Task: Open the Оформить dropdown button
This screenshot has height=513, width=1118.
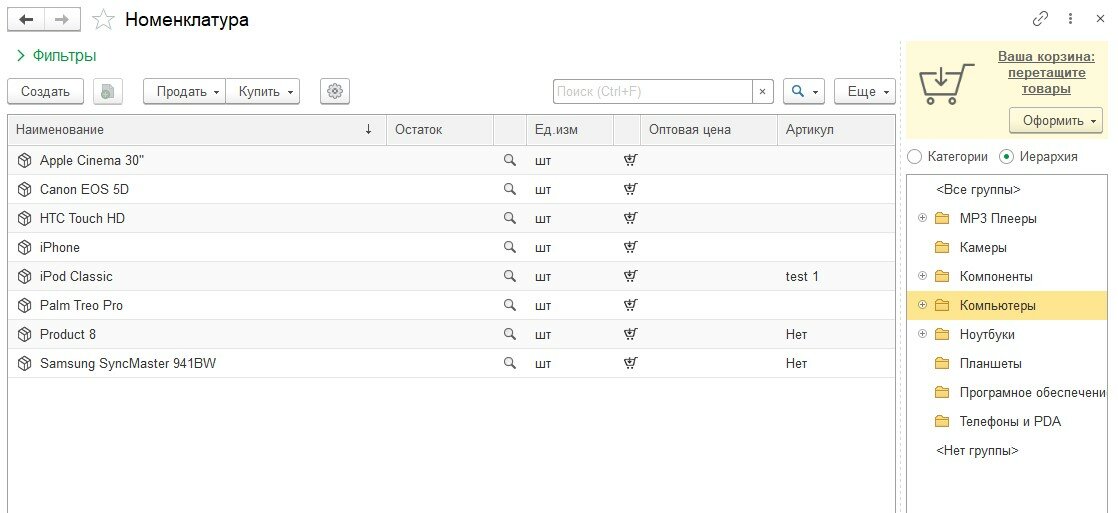Action: (1055, 121)
